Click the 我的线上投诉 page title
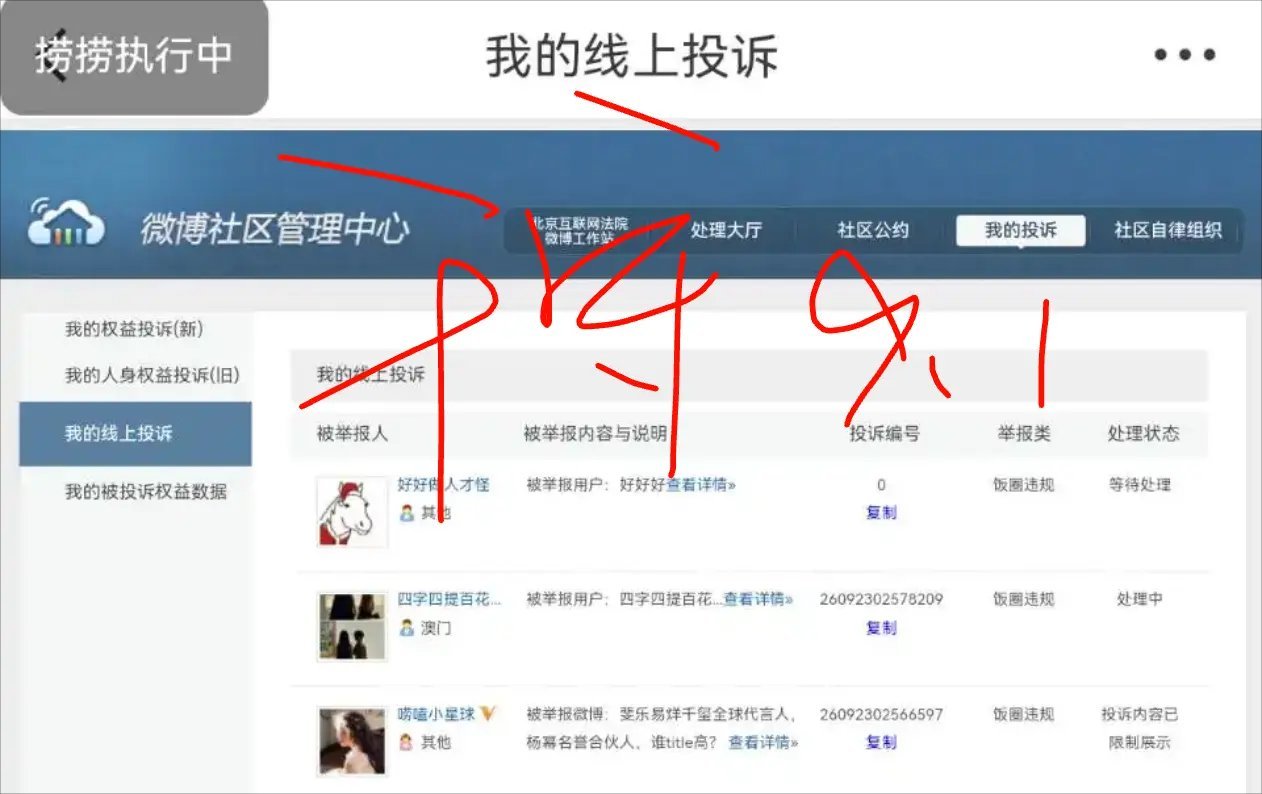 pos(631,56)
